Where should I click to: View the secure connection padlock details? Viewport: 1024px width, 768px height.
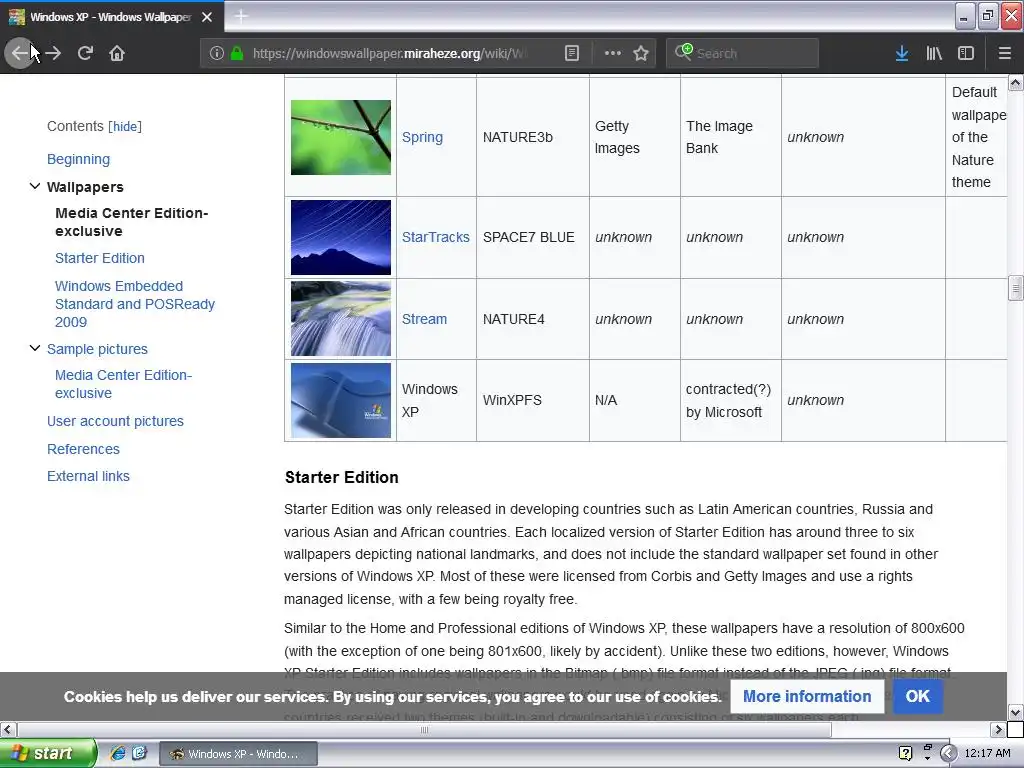click(237, 53)
